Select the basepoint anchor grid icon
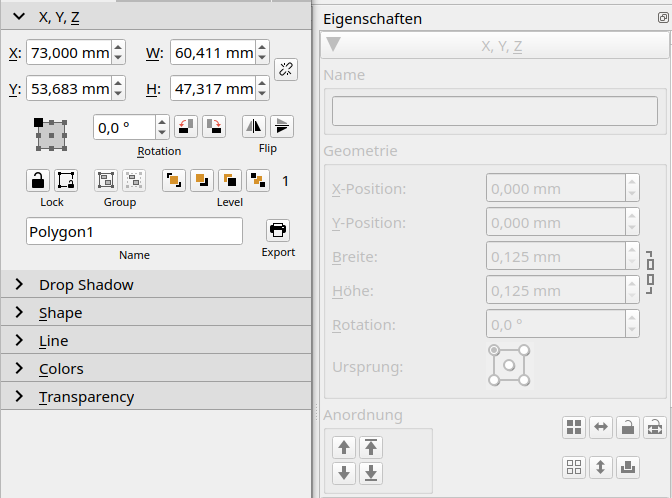The image size is (672, 498). 51,134
